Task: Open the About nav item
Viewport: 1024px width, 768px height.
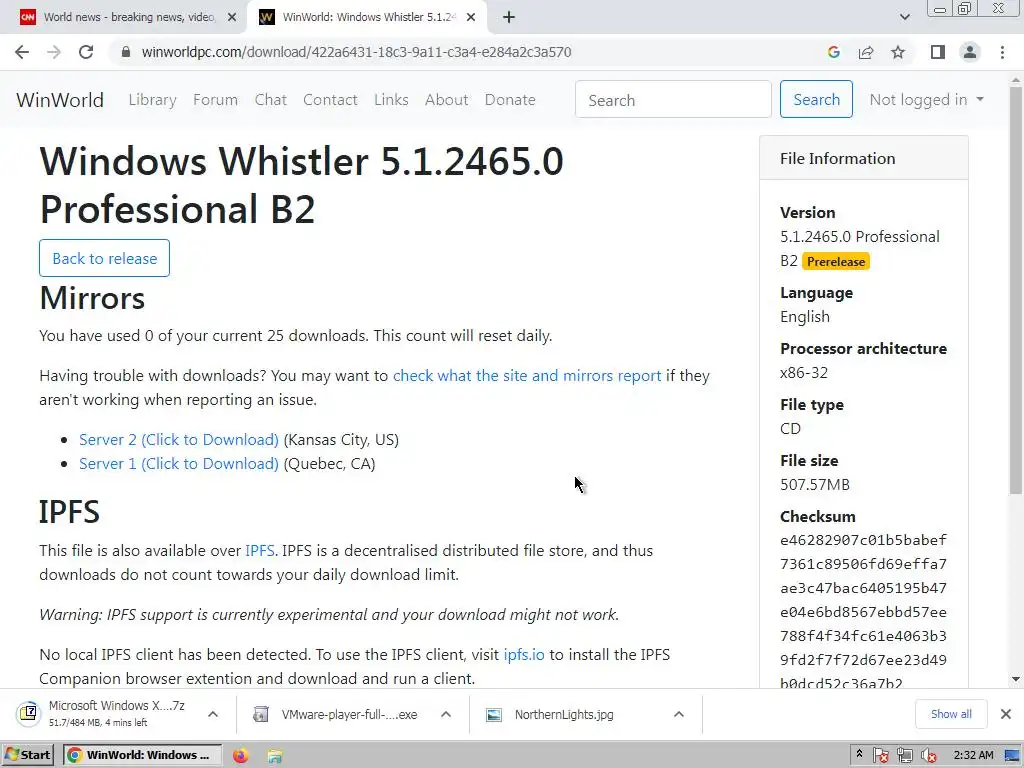Action: tap(447, 100)
